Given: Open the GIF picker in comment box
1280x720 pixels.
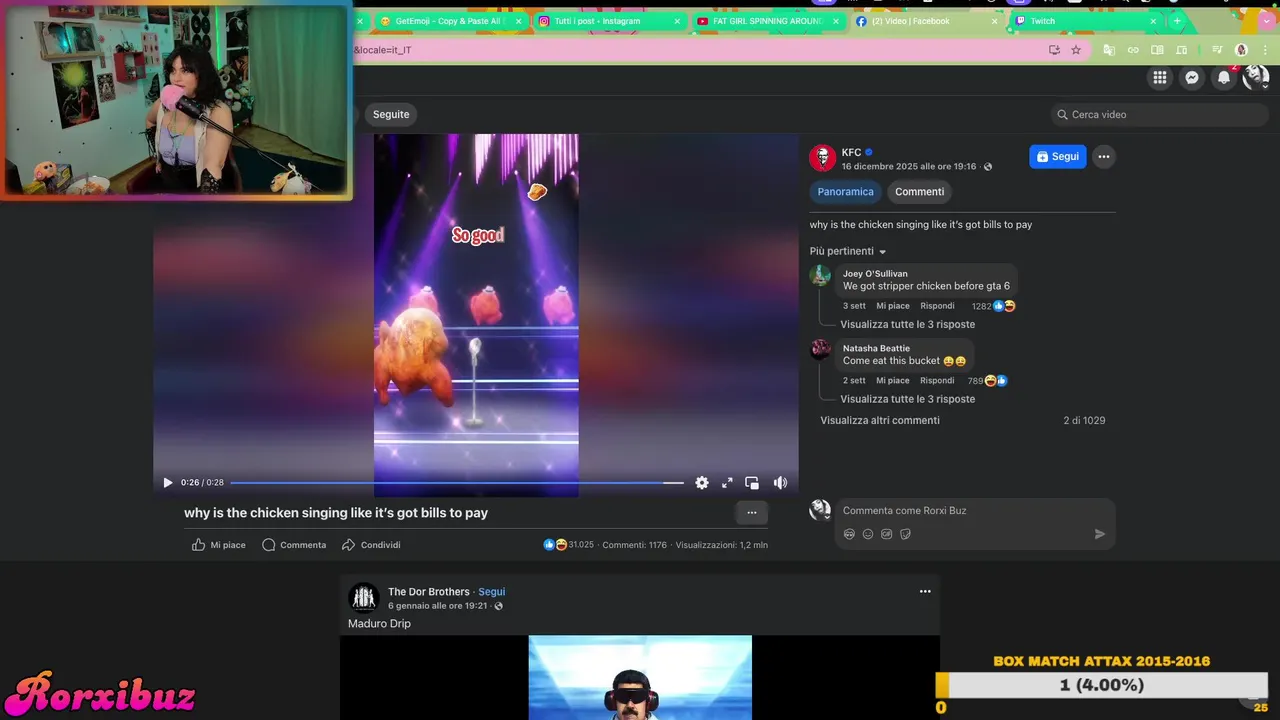Looking at the screenshot, I should [886, 534].
